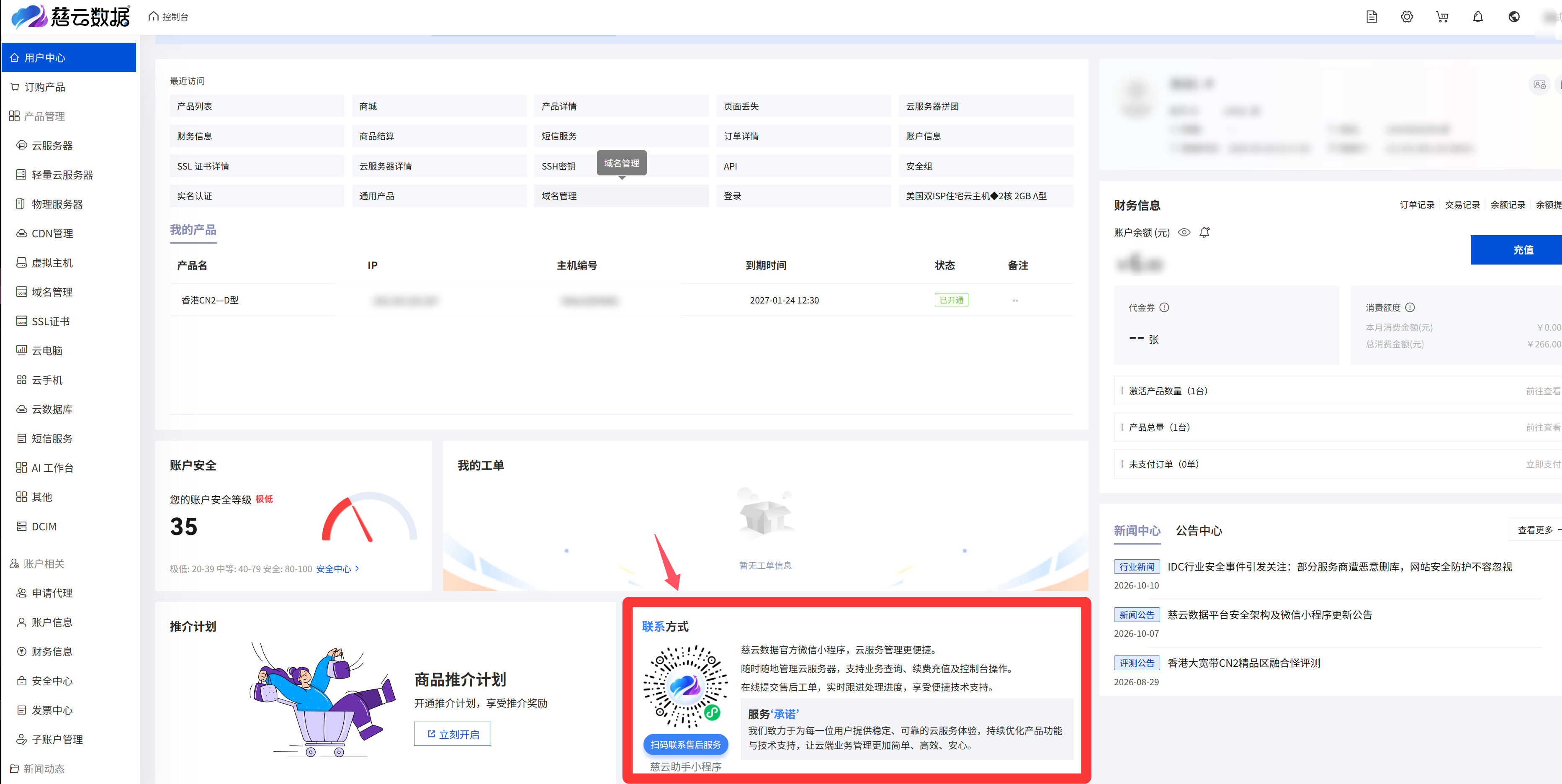Click the 控制台 home breadcrumb

click(169, 17)
